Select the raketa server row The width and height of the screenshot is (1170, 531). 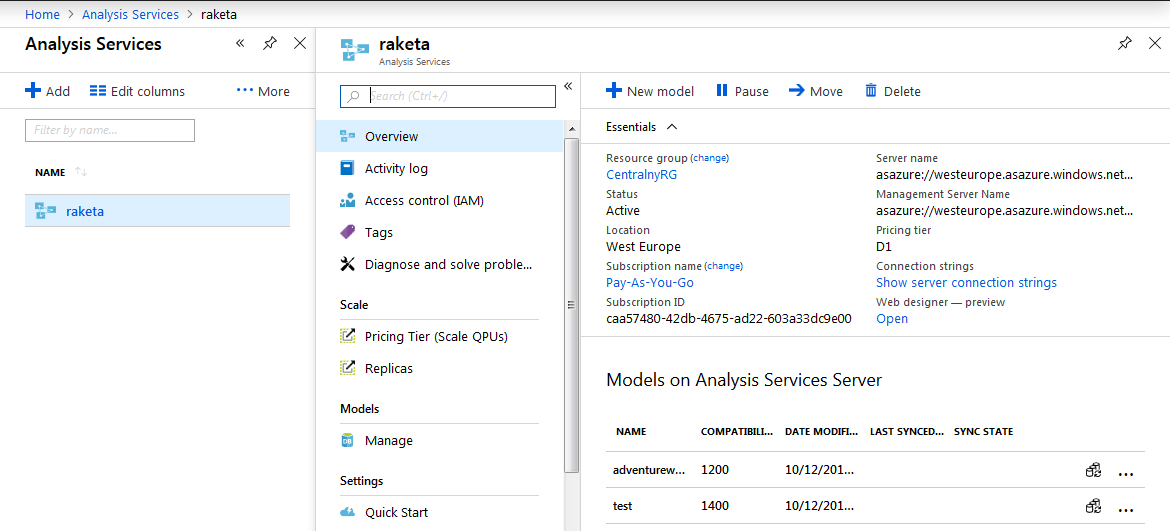[x=157, y=211]
